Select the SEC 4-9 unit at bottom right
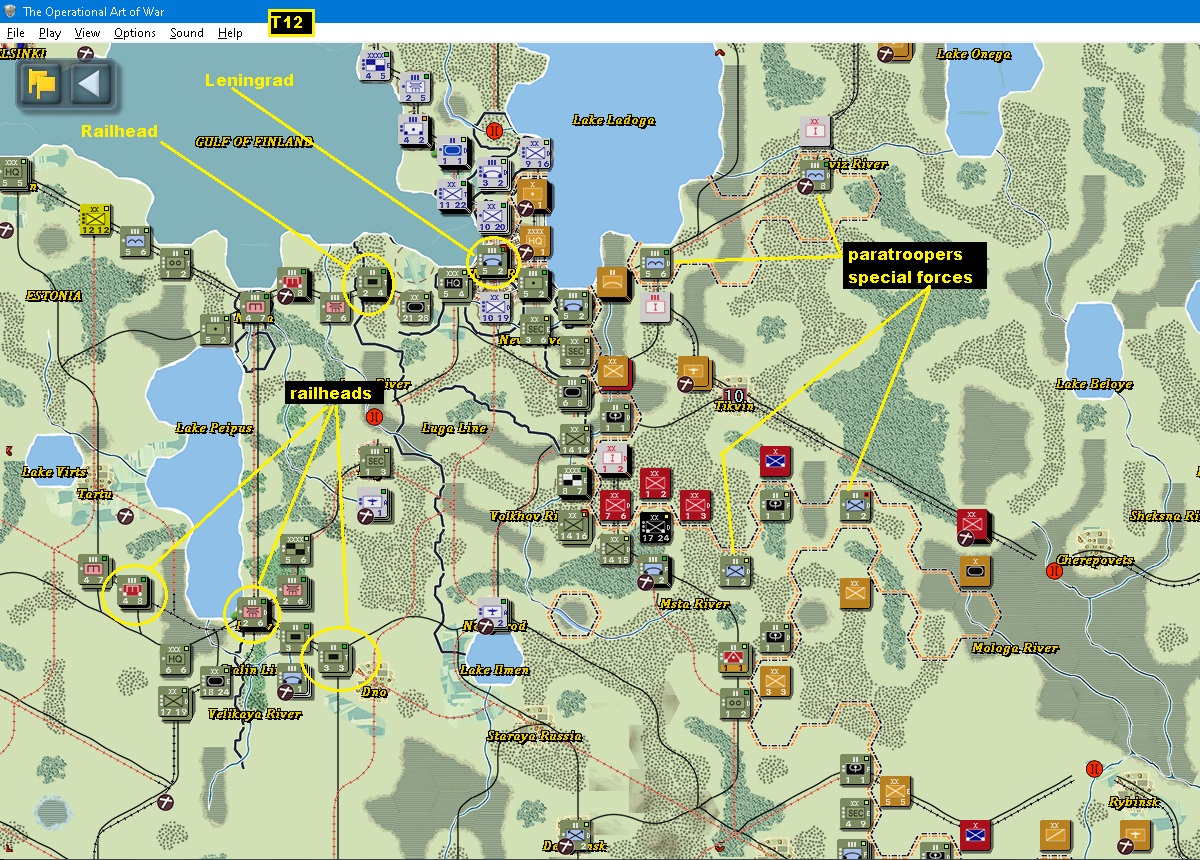Viewport: 1200px width, 860px height. [856, 813]
